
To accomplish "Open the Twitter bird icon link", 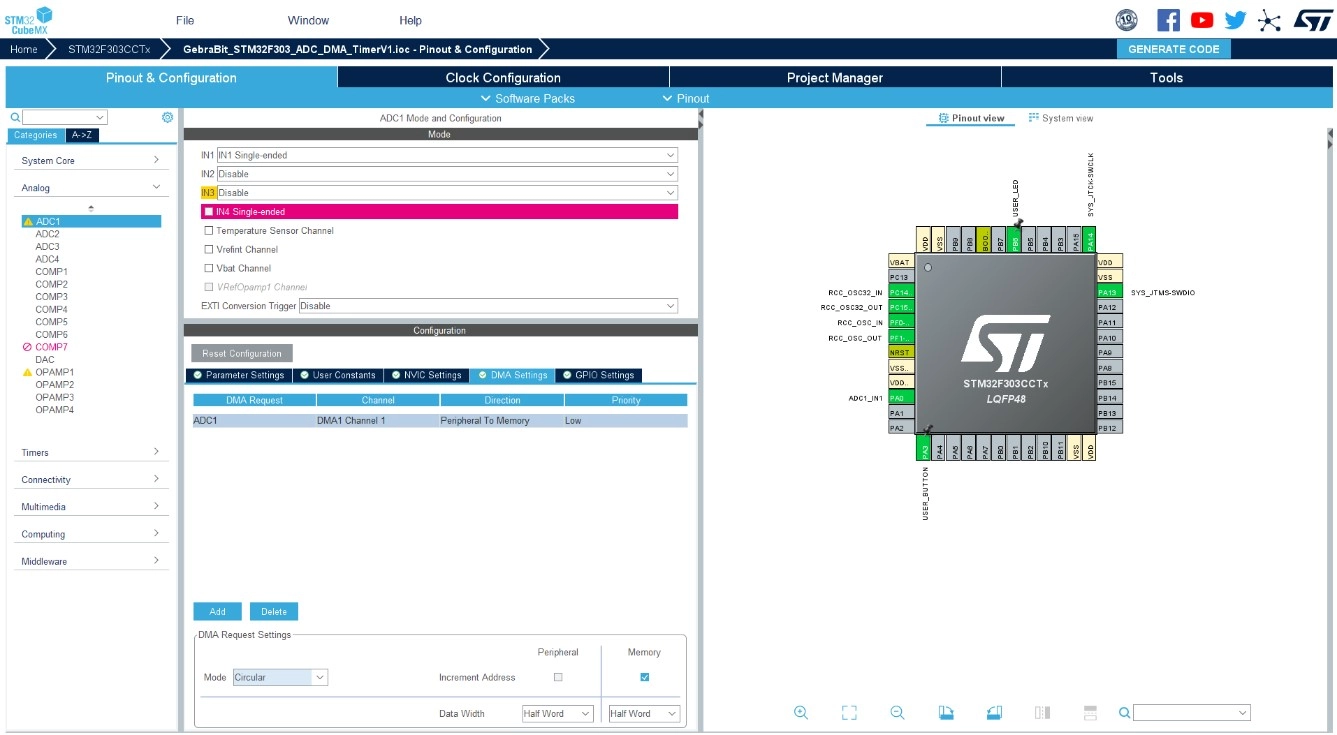I will tap(1236, 20).
